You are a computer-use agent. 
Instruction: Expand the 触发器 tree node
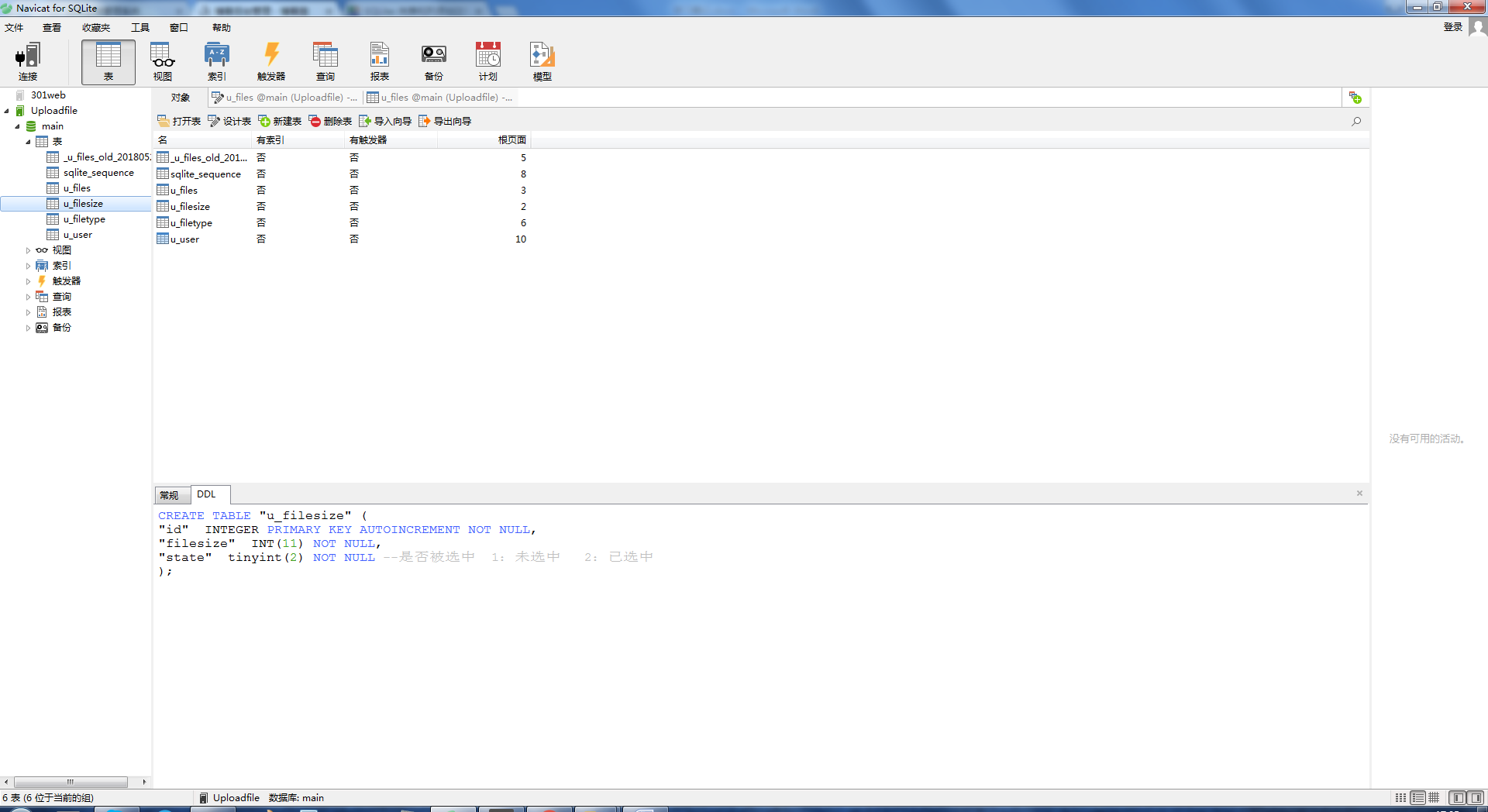click(28, 281)
